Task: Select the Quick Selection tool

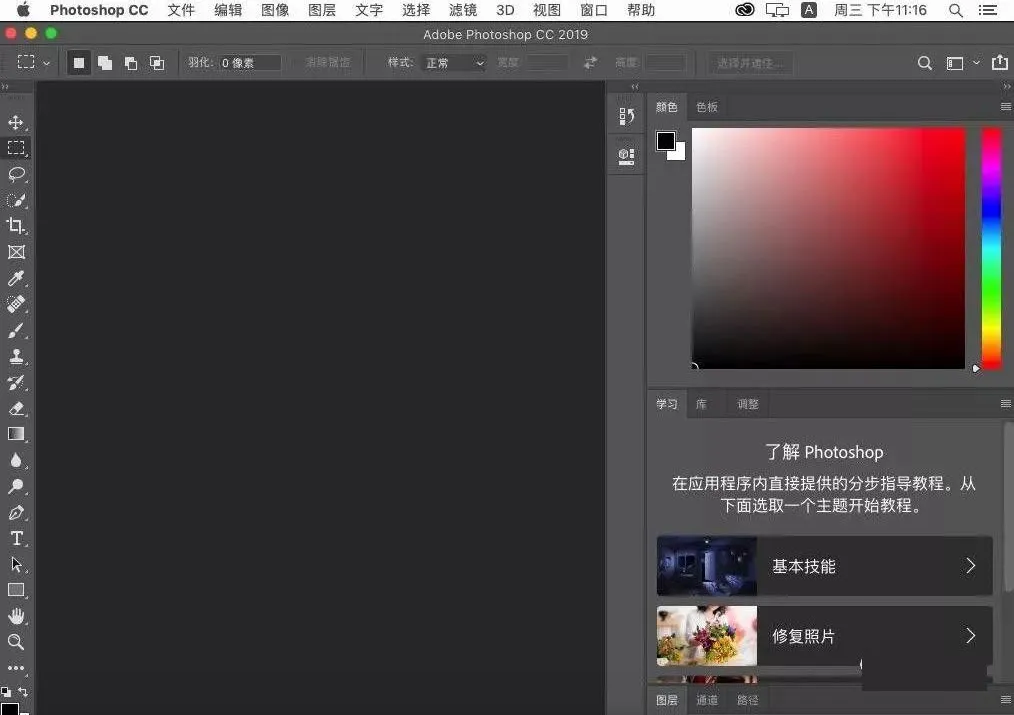Action: point(16,200)
